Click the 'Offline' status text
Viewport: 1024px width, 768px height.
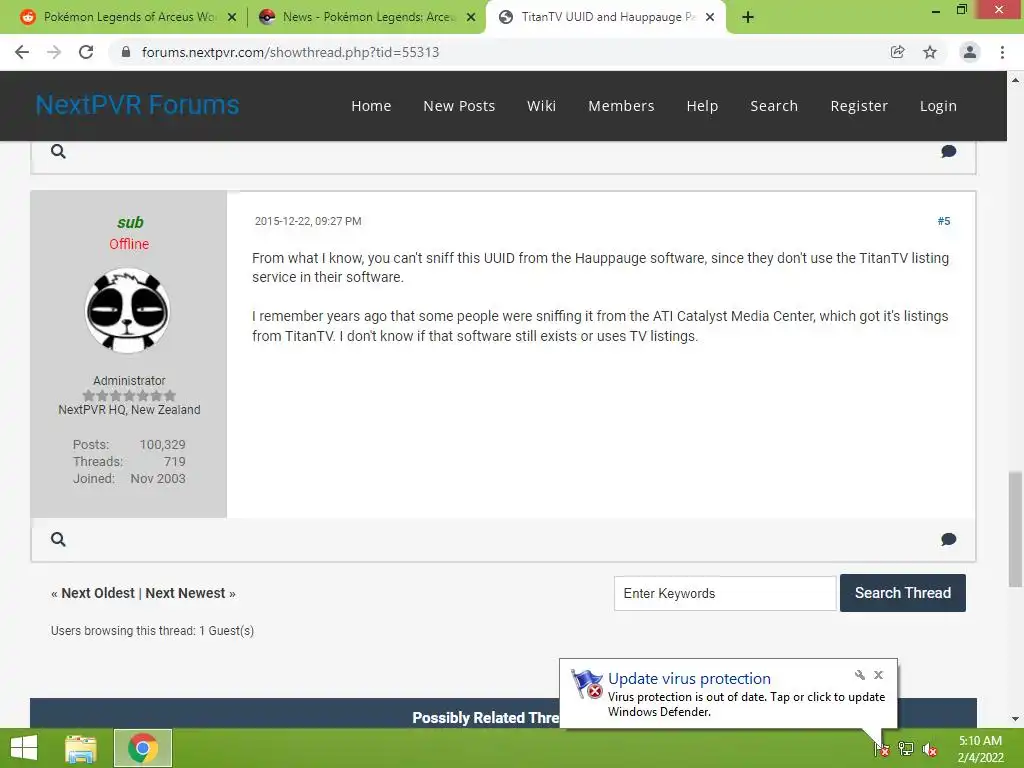click(129, 244)
